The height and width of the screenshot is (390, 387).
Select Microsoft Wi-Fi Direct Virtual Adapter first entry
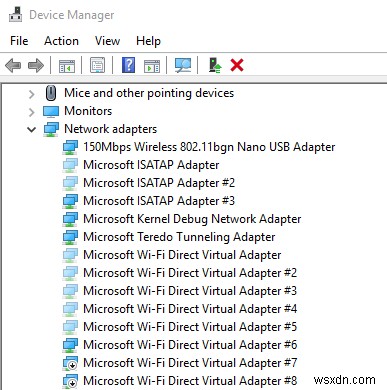point(182,255)
